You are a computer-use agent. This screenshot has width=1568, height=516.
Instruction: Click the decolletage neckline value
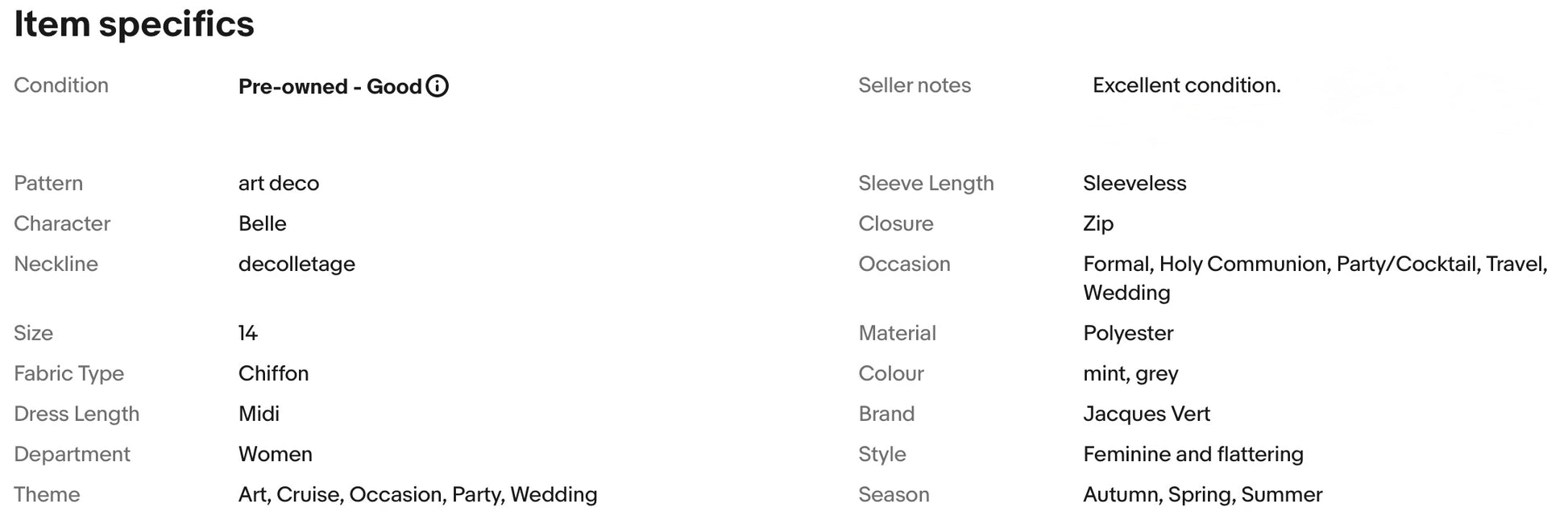[297, 264]
